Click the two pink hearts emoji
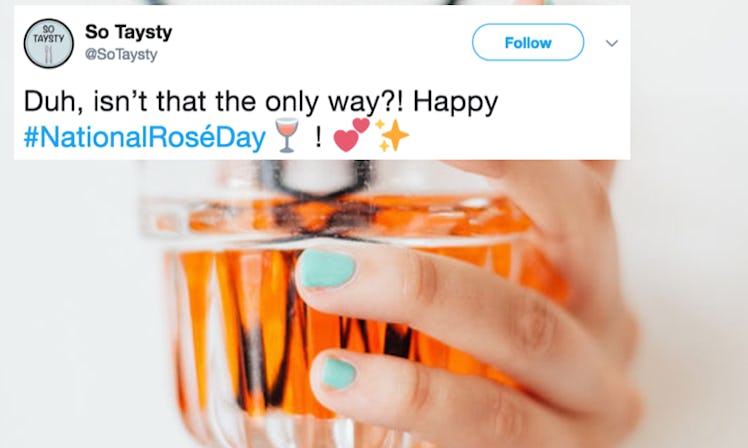This screenshot has height=448, width=748. click(x=351, y=135)
